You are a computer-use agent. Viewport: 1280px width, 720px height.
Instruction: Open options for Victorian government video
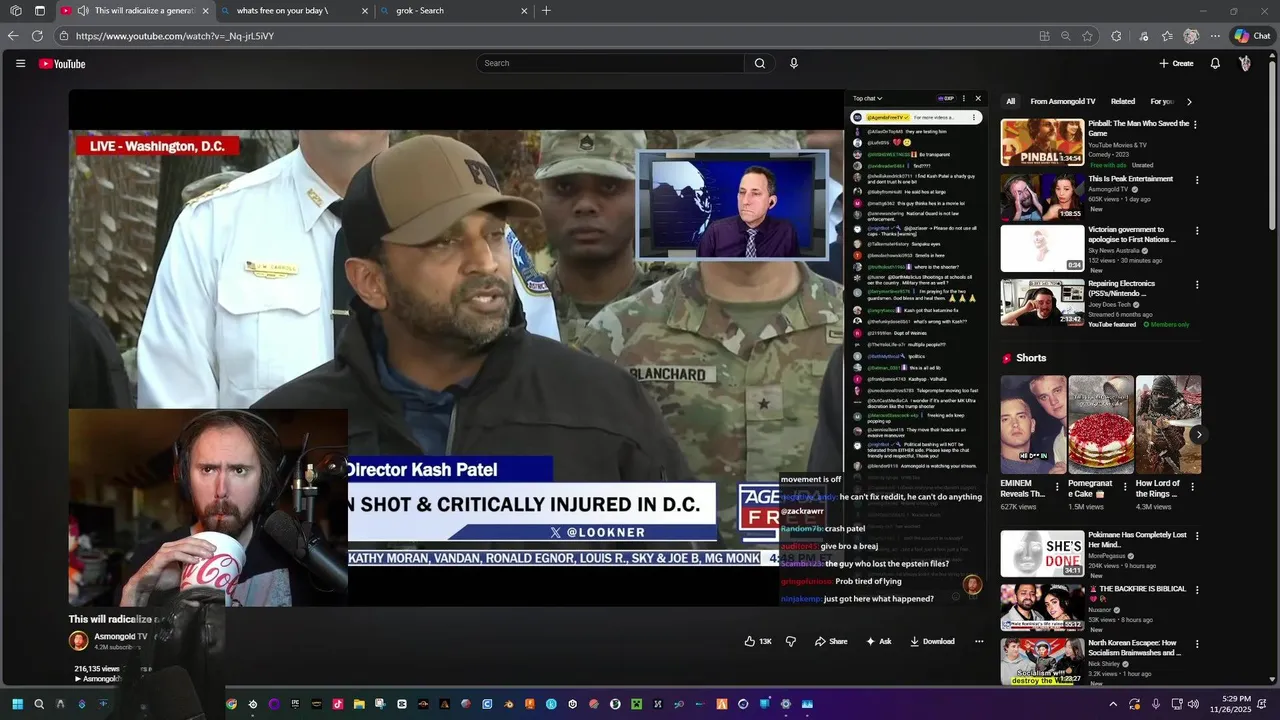click(x=1195, y=230)
